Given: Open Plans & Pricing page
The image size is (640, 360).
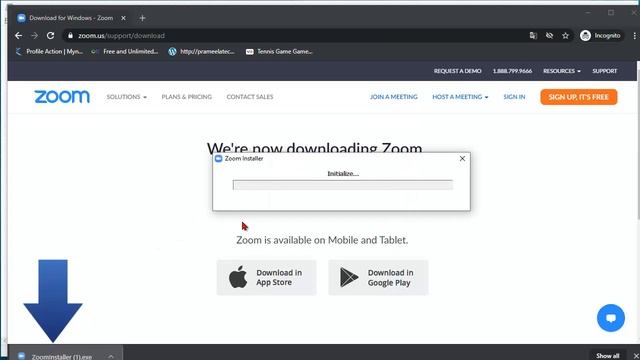Looking at the screenshot, I should pyautogui.click(x=187, y=97).
